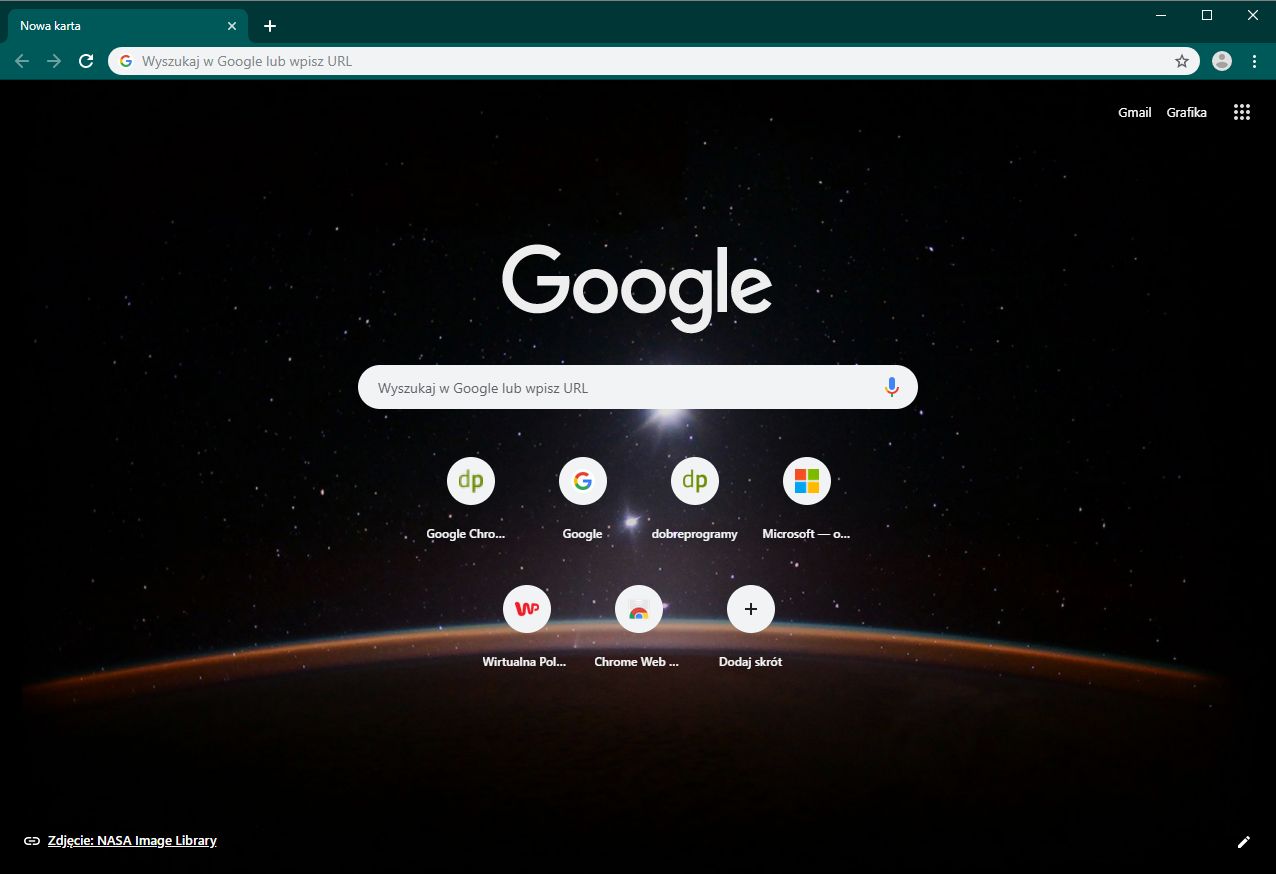Open the Grafika link

(x=1186, y=112)
